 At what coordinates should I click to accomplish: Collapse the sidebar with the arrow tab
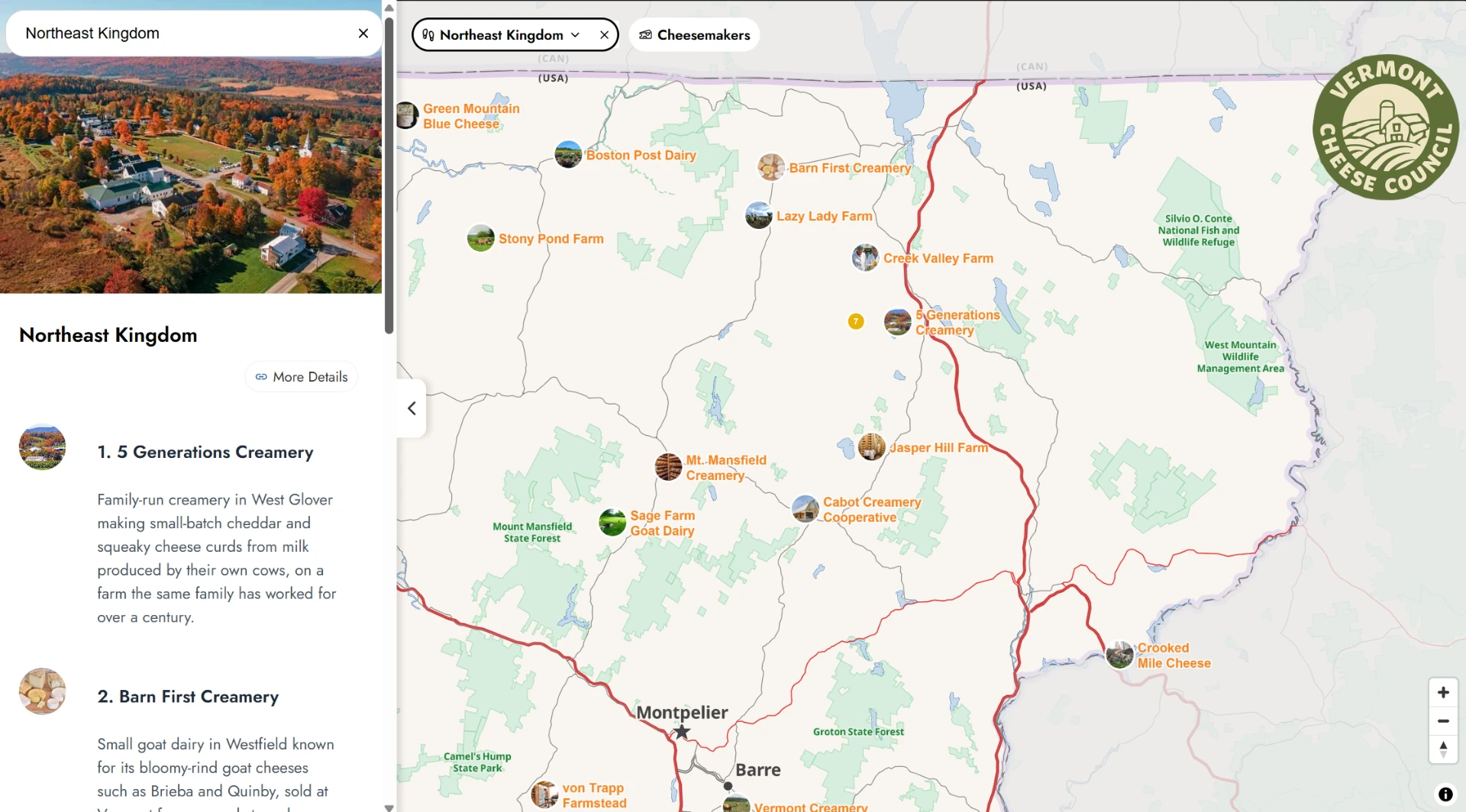point(412,408)
